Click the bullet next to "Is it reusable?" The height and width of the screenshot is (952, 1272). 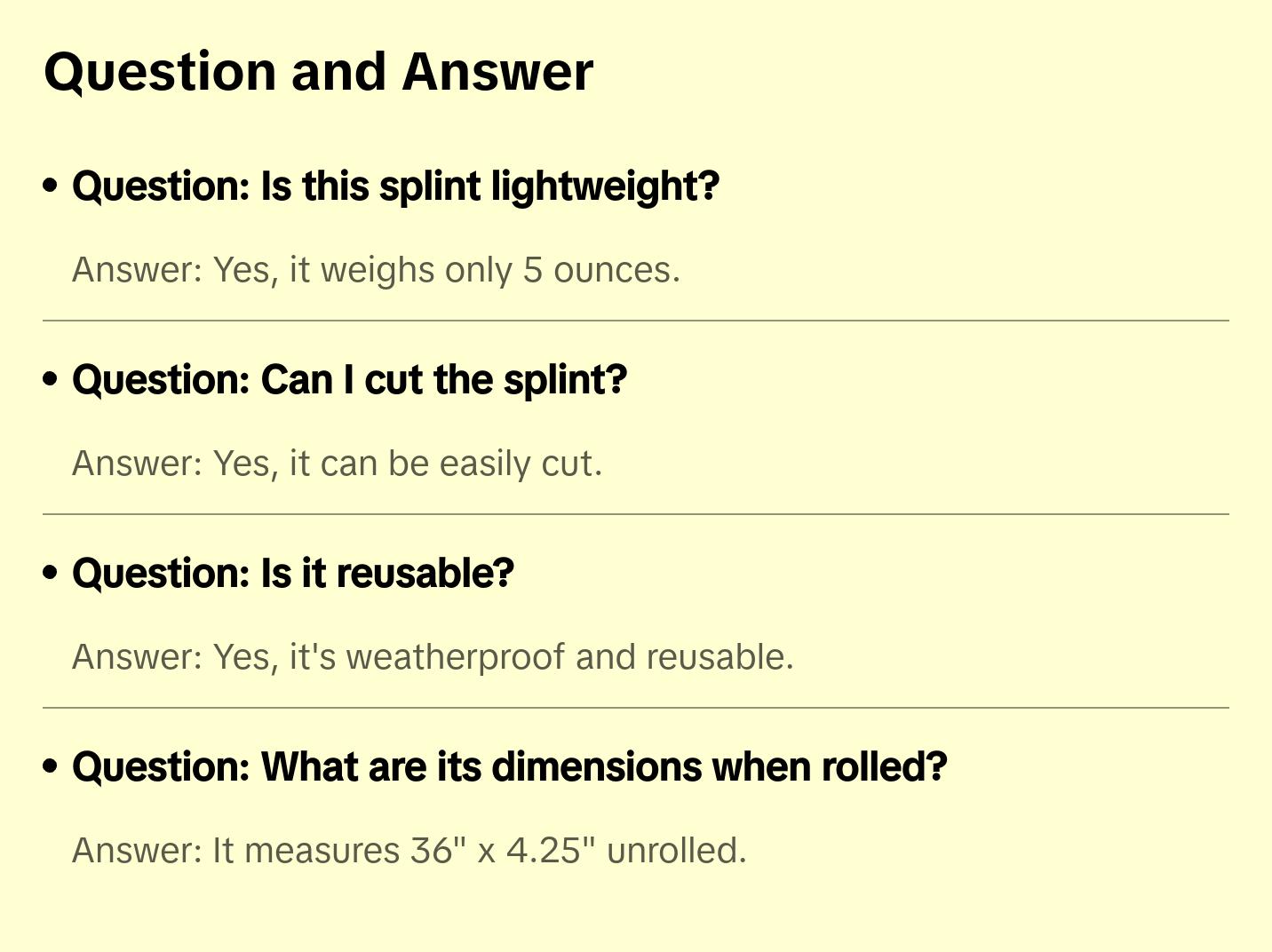[x=51, y=574]
